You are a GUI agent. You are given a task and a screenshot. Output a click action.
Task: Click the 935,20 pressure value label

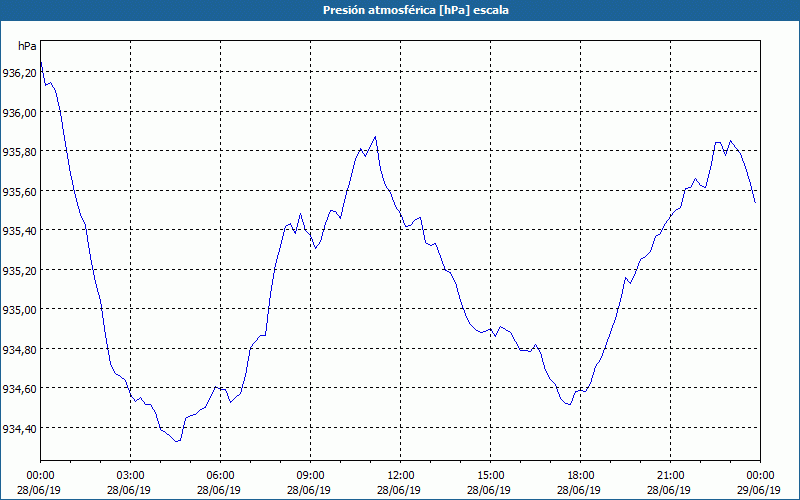pyautogui.click(x=19, y=271)
